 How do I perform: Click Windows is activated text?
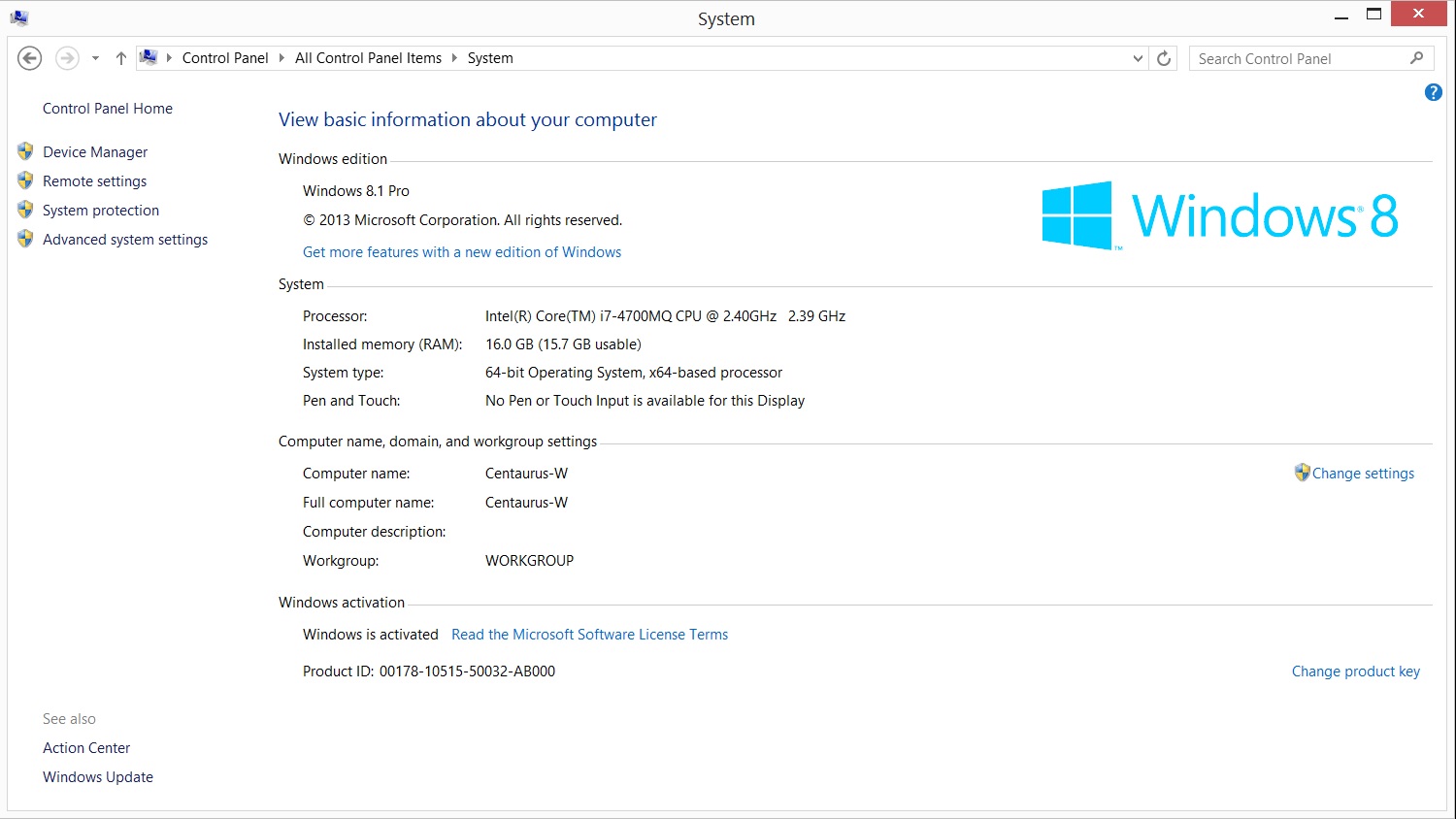pos(371,635)
